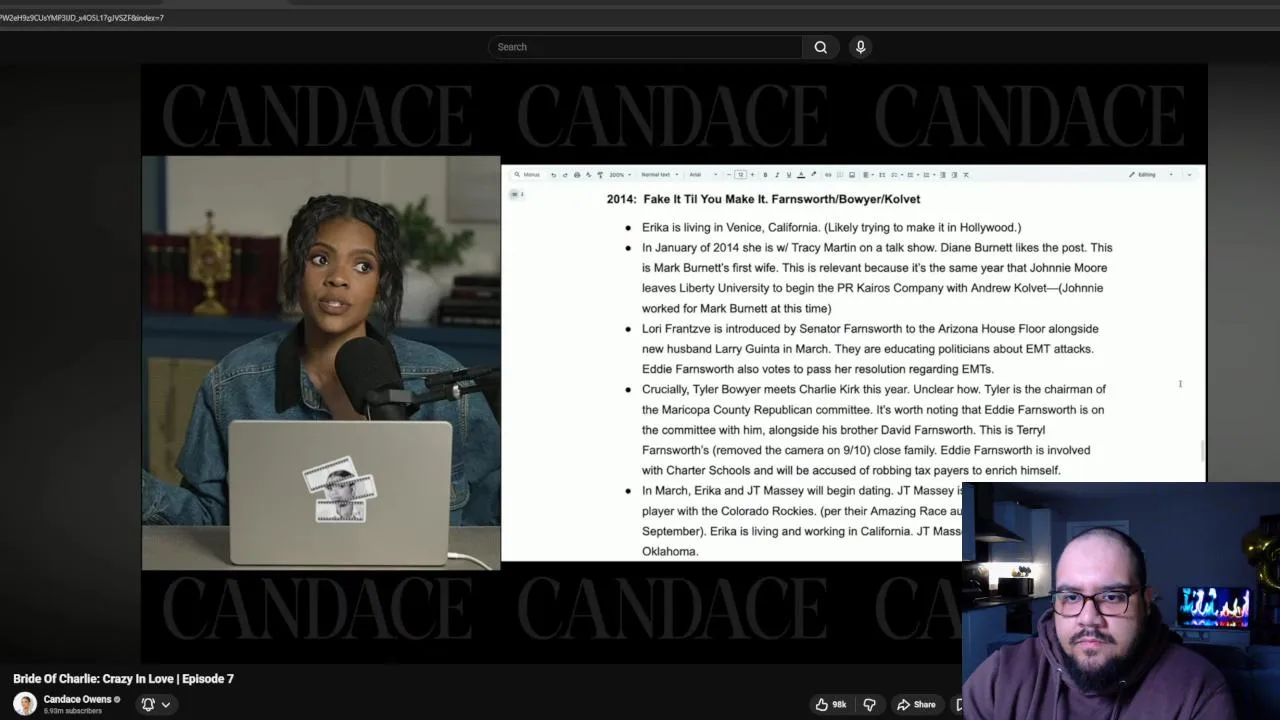The image size is (1280, 720).
Task: Click the line spacing icon
Action: tap(882, 175)
